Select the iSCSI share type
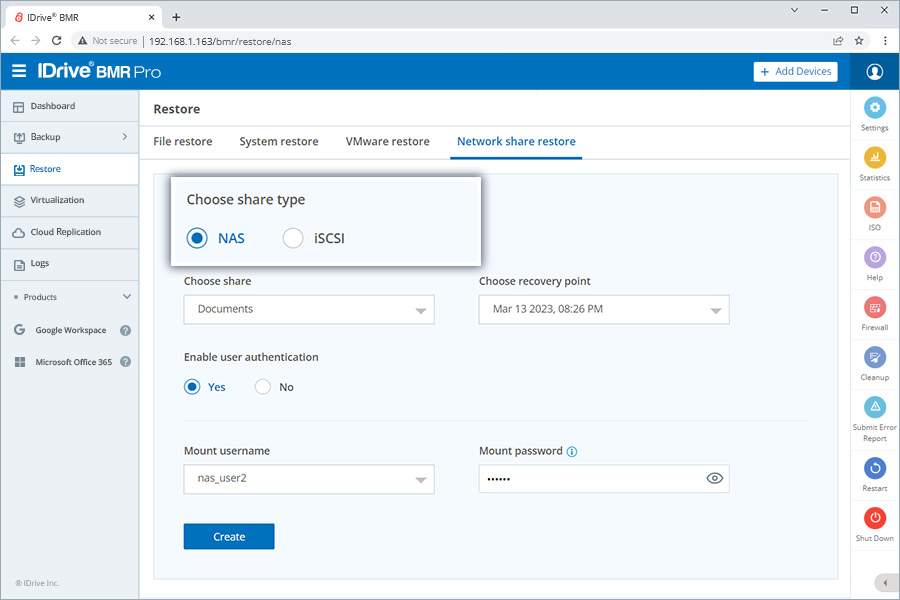 [293, 238]
